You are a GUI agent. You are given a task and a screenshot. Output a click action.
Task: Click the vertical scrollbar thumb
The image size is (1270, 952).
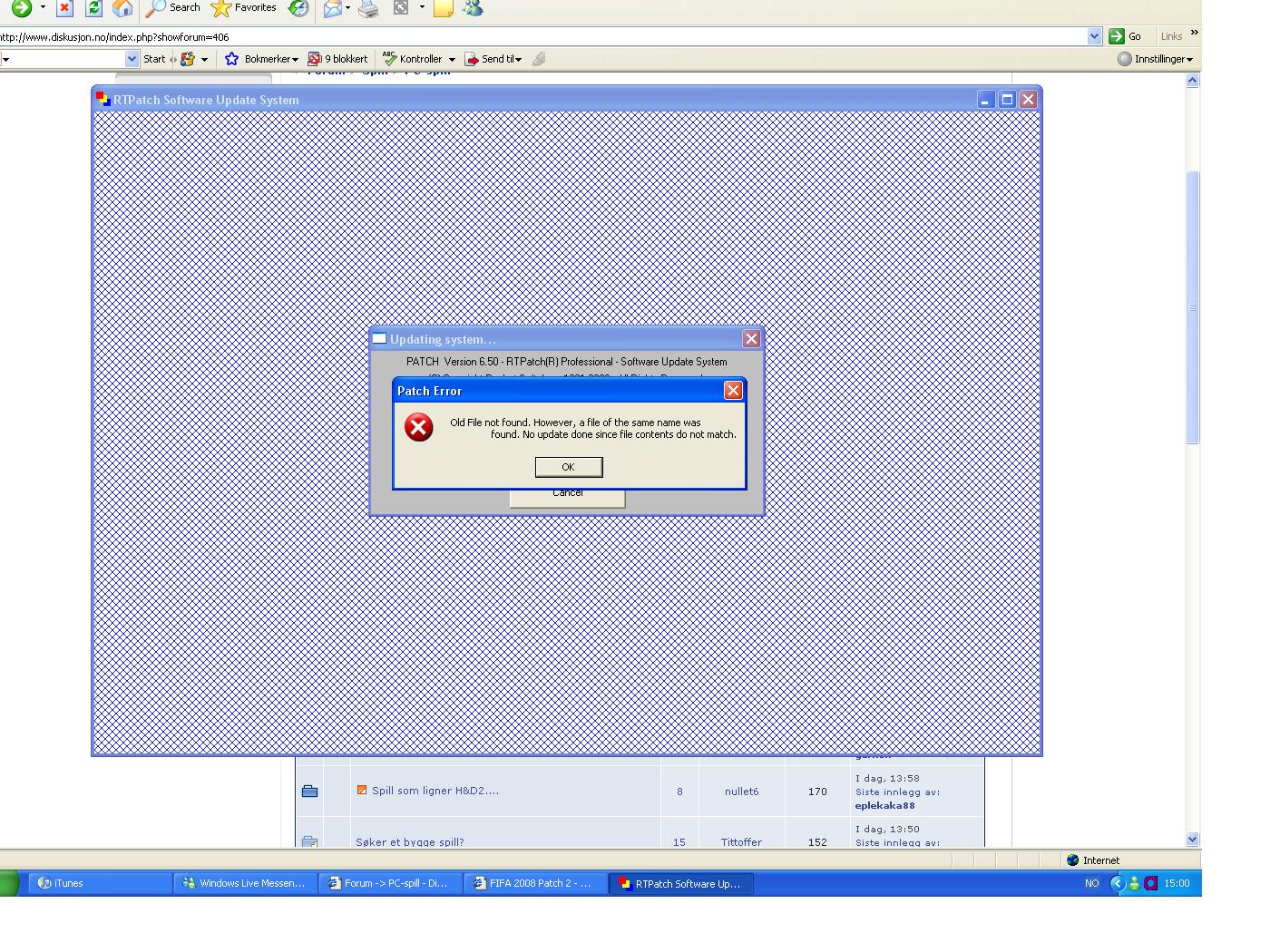click(x=1193, y=307)
